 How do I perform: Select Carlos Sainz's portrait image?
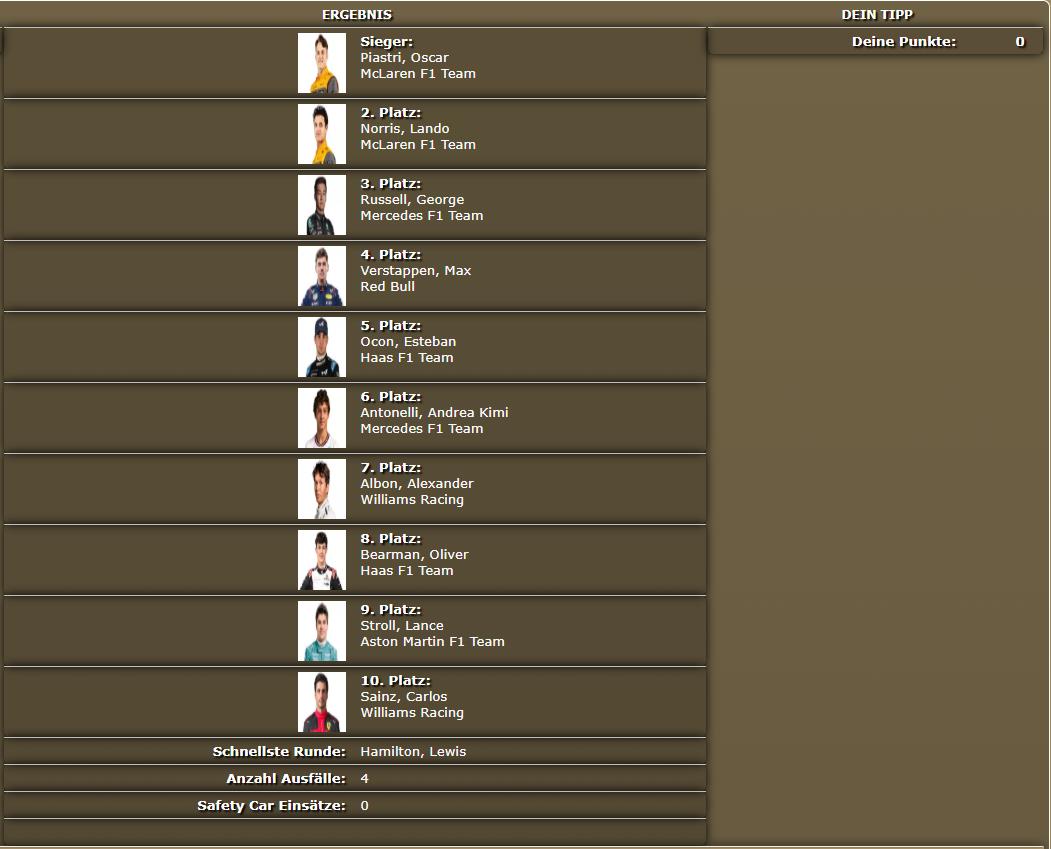coord(322,702)
